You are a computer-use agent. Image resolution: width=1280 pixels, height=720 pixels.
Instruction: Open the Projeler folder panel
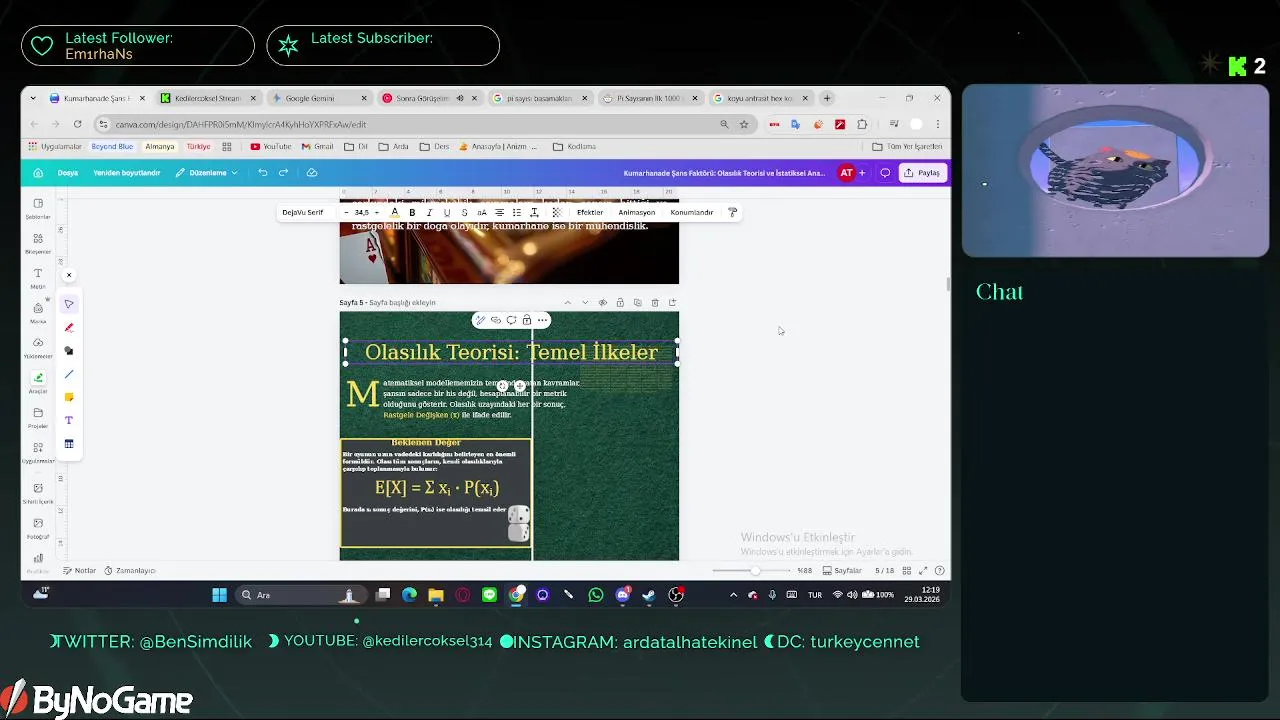click(x=38, y=417)
